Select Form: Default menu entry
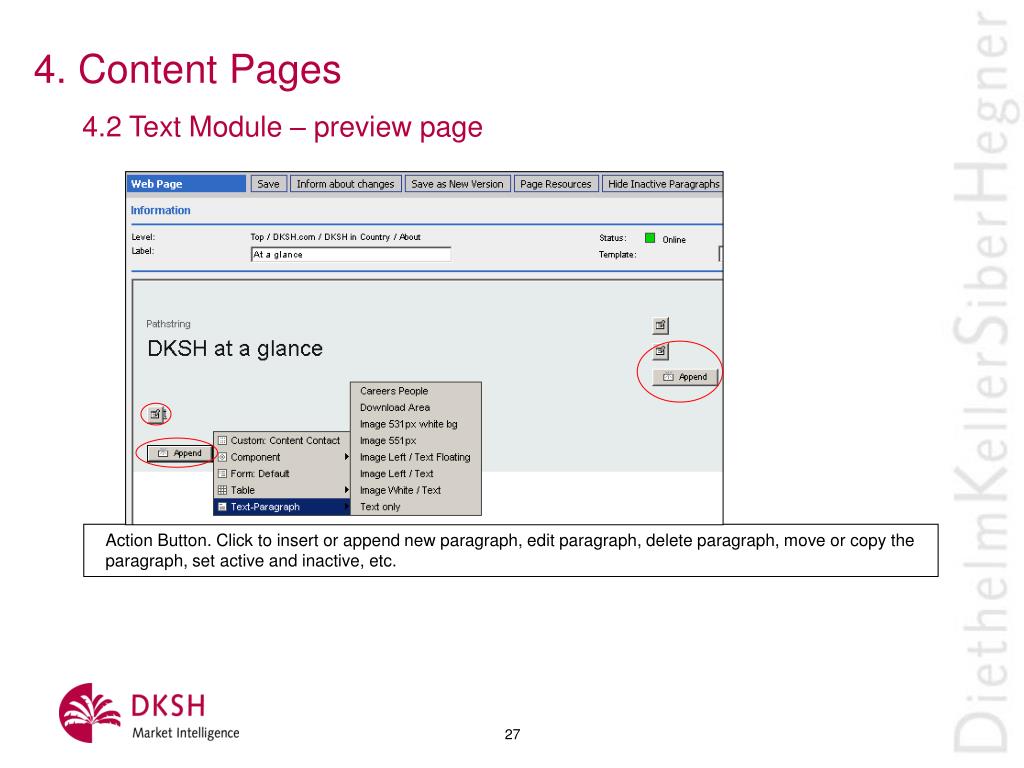This screenshot has height=768, width=1024. (x=282, y=473)
